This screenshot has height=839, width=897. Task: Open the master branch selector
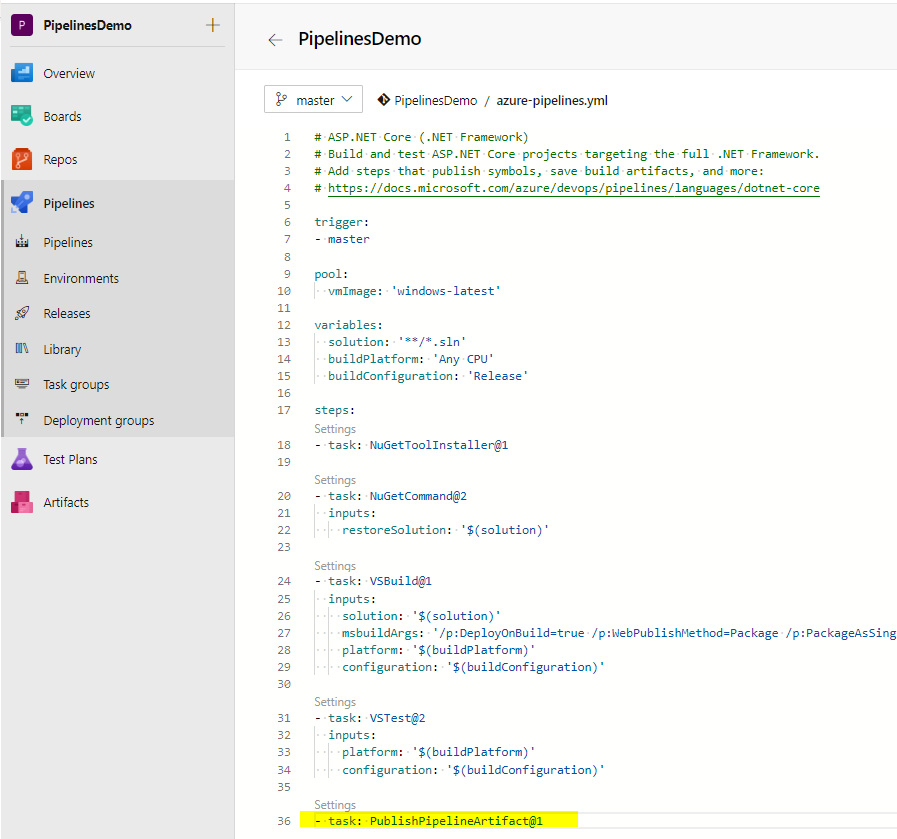point(313,99)
